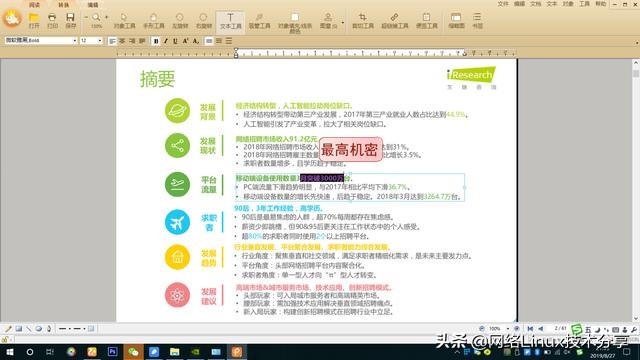Activate the Text tool (文本工具)
The image size is (640, 360).
pyautogui.click(x=230, y=21)
